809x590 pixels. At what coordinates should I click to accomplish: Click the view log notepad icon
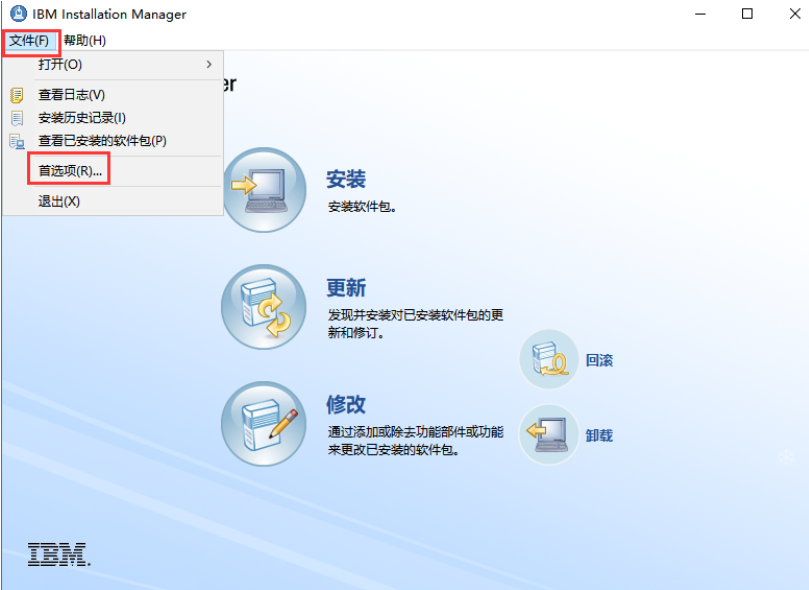(x=17, y=95)
